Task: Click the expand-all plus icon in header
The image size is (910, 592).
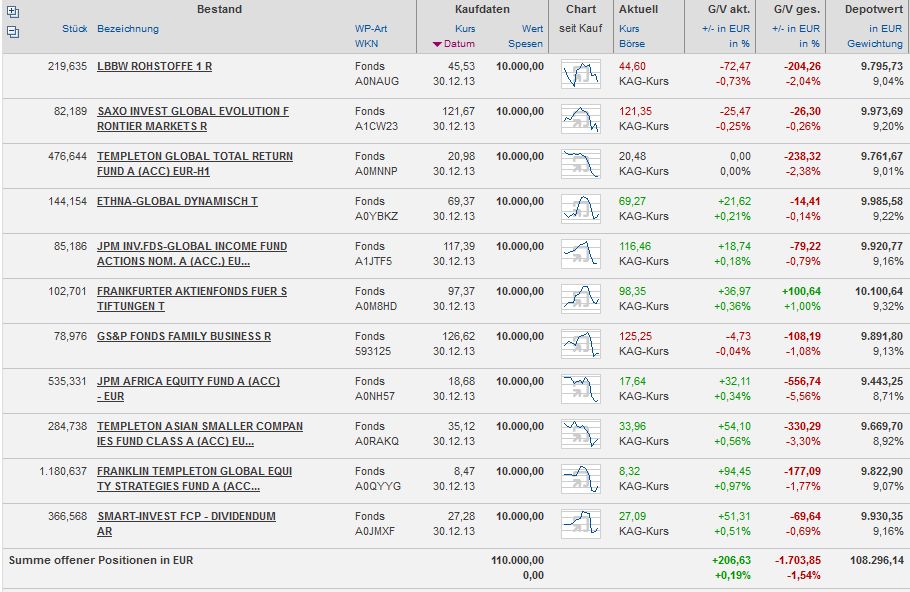Action: tap(13, 11)
